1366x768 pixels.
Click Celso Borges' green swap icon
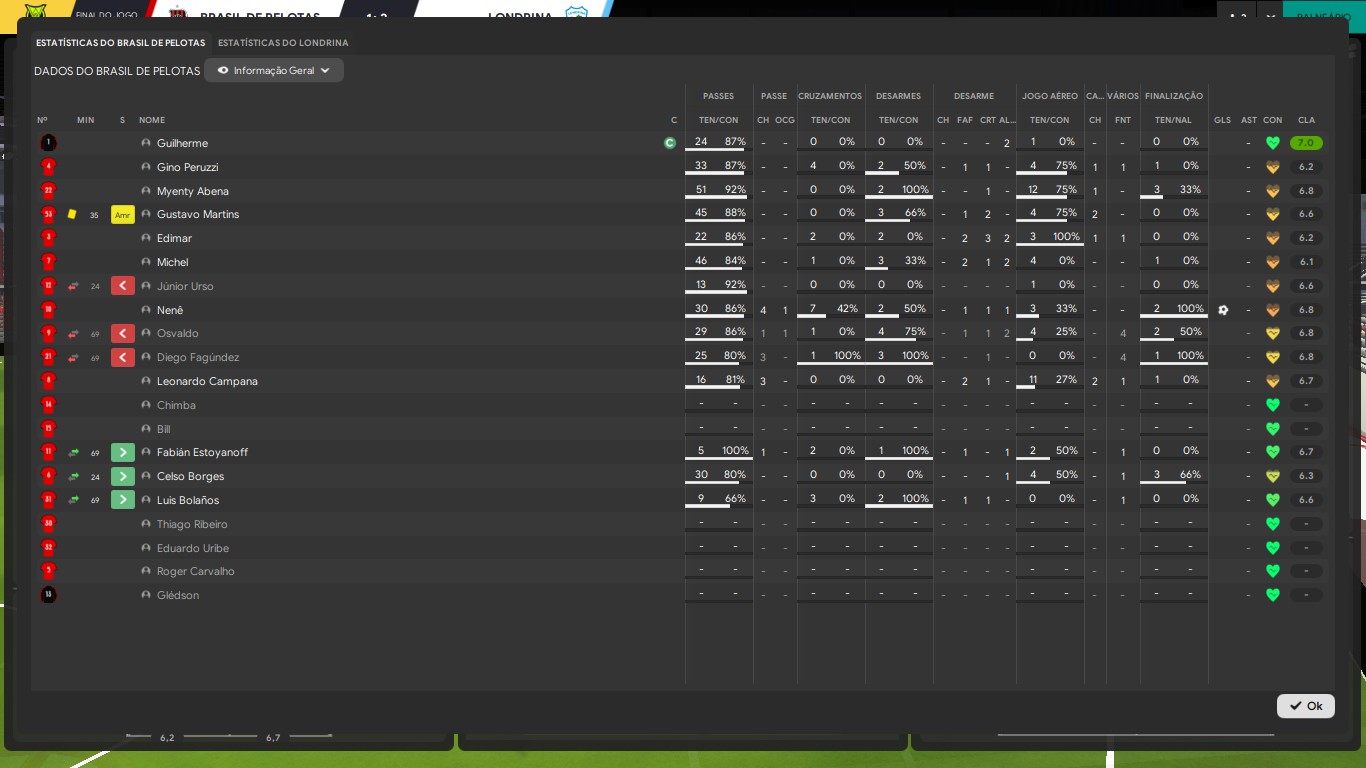pyautogui.click(x=73, y=476)
